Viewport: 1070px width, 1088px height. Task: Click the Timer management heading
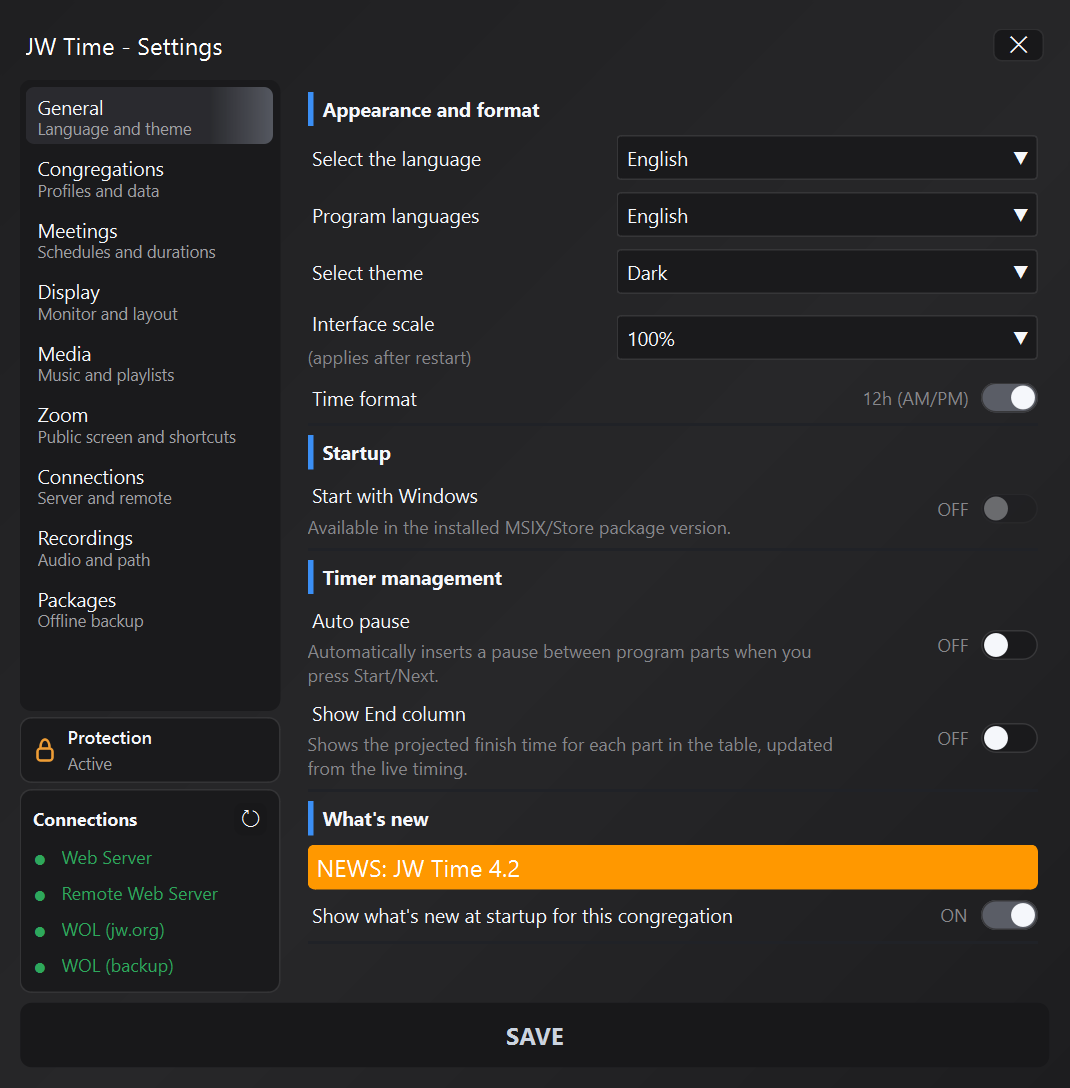[x=412, y=578]
